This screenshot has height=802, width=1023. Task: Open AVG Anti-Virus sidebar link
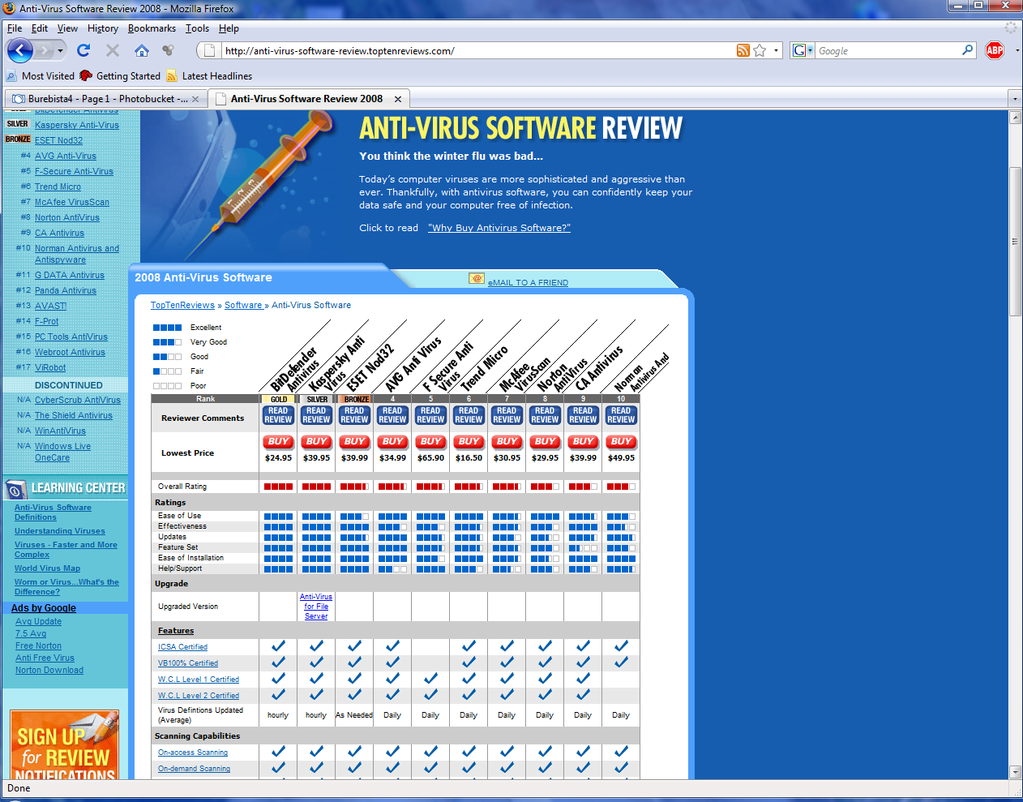click(x=65, y=156)
